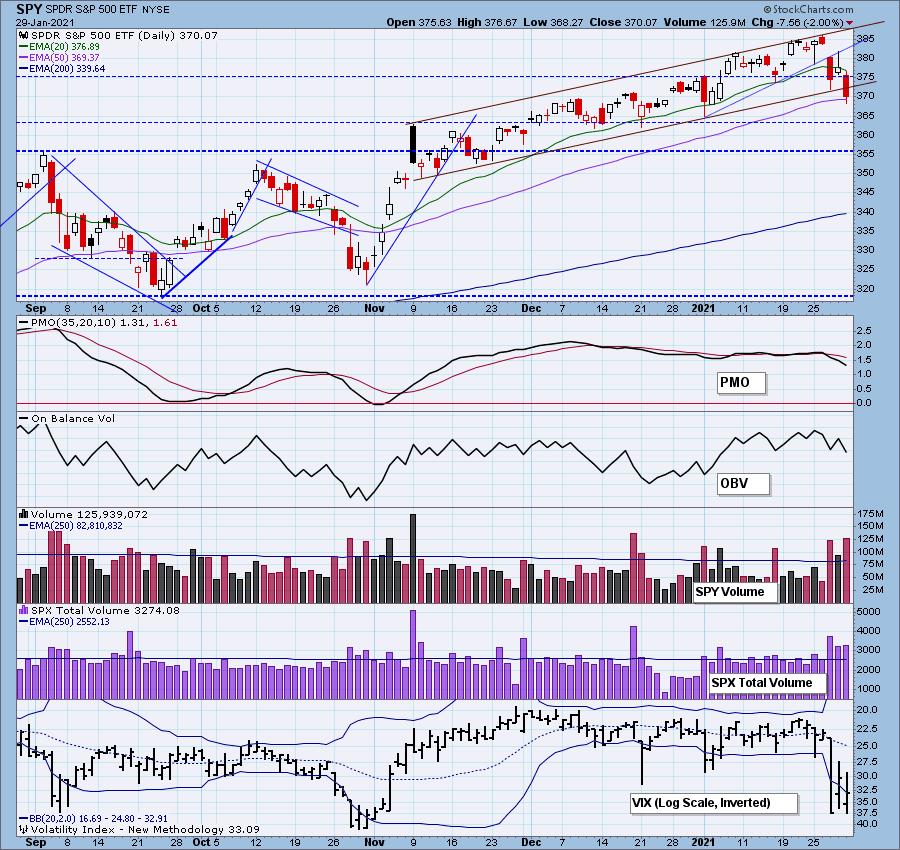Click the purple EMA(50) legend line marker
This screenshot has width=900, height=850.
click(24, 57)
